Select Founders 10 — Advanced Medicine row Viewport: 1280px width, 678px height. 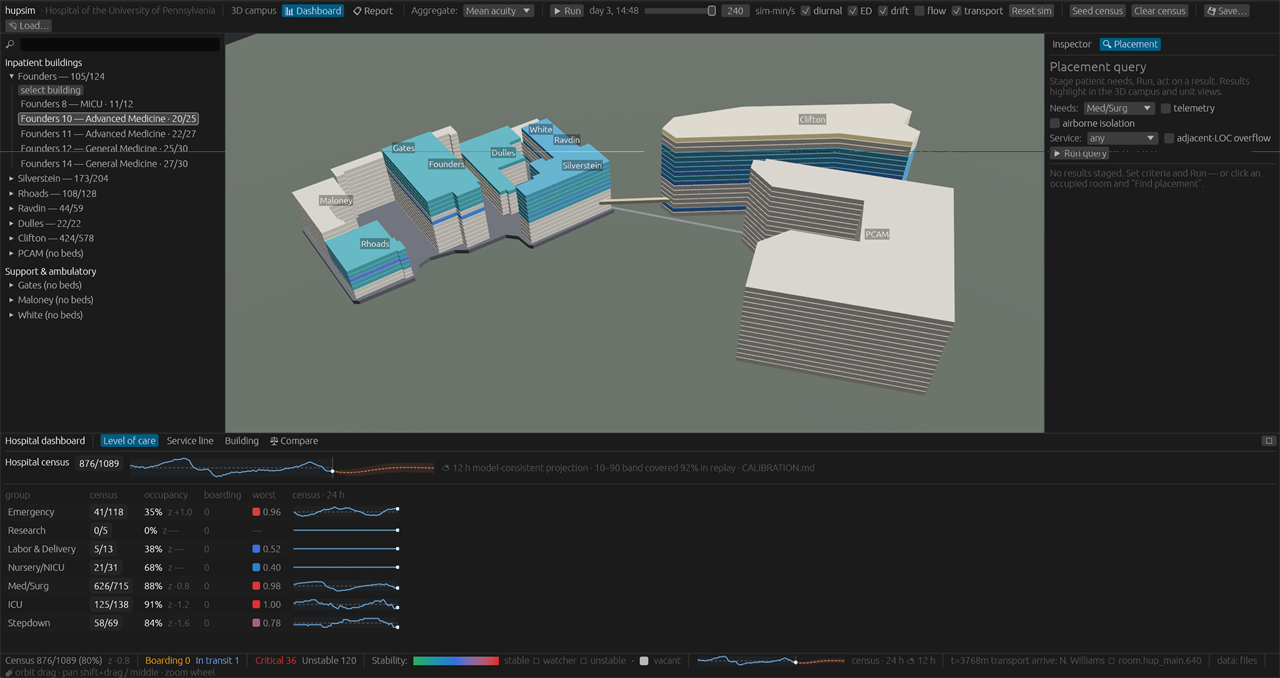109,119
